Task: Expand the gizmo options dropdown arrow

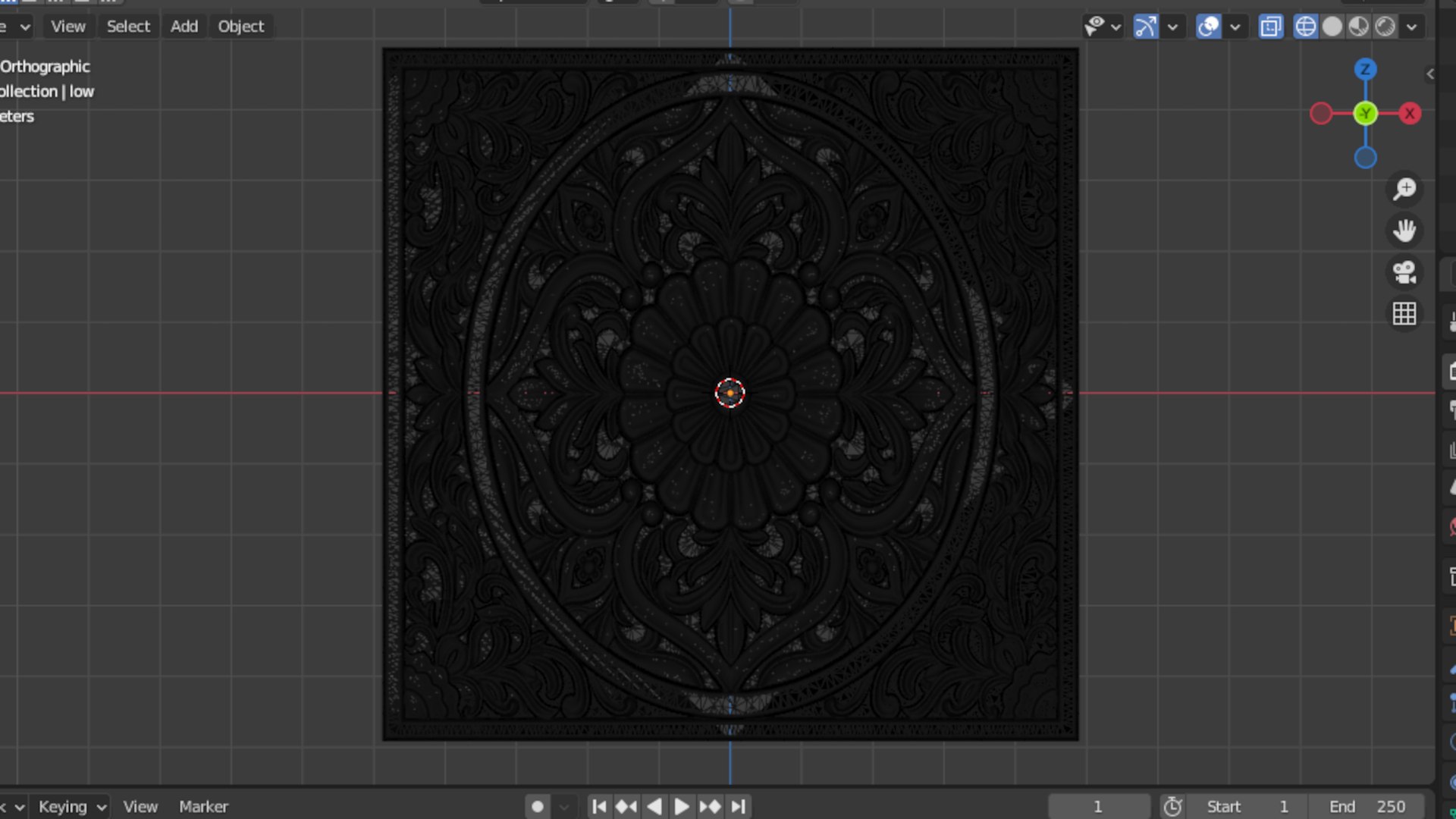Action: (1172, 27)
